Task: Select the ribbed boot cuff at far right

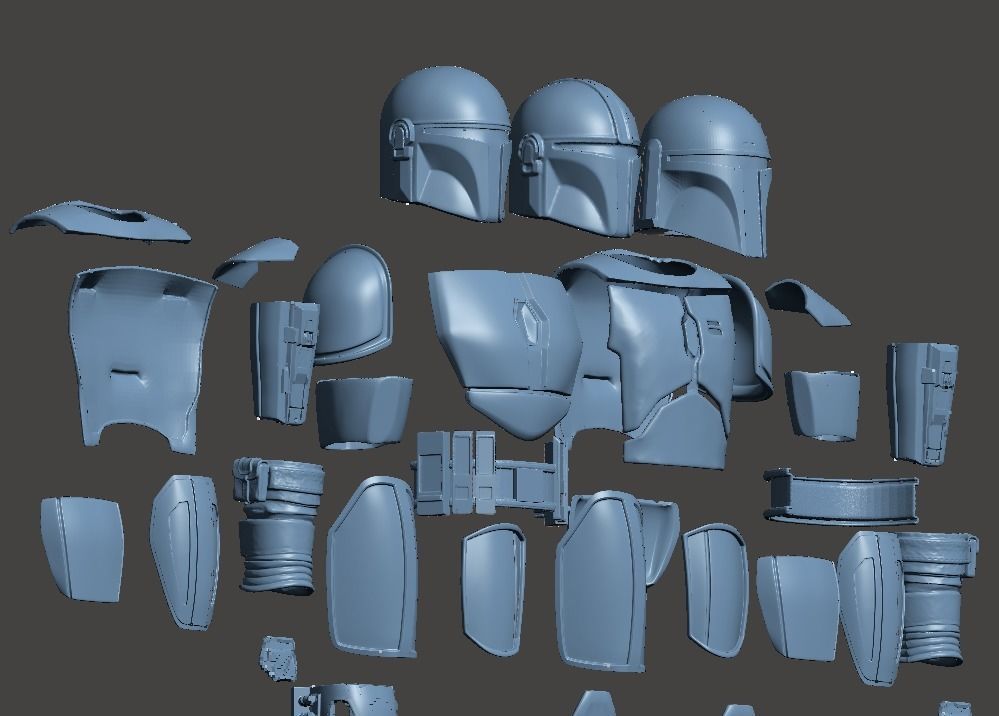Action: (x=935, y=599)
